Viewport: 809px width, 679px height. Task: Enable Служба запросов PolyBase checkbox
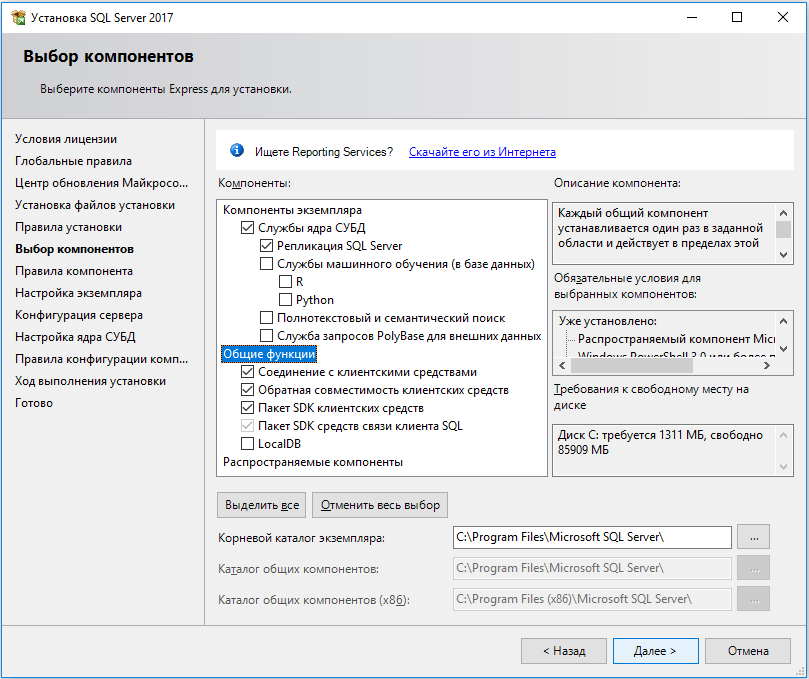(x=266, y=335)
